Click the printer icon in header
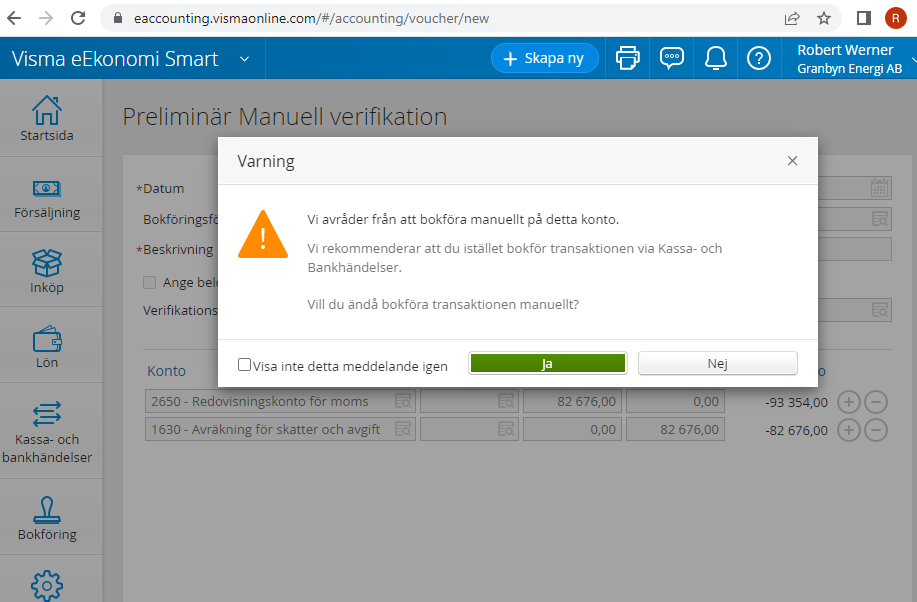 628,58
